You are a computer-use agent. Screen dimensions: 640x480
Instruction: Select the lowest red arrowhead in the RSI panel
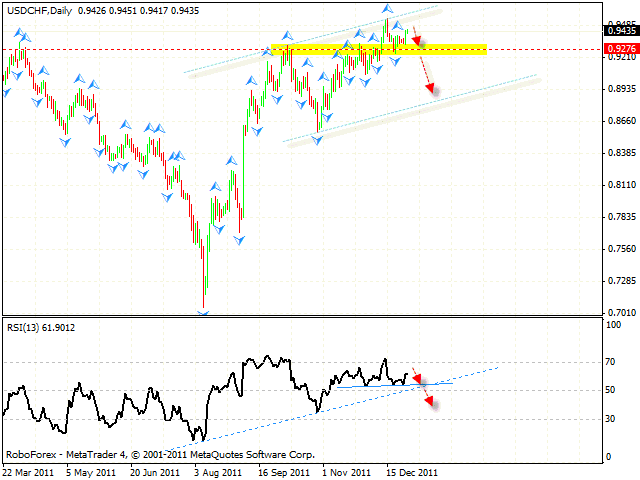[430, 402]
